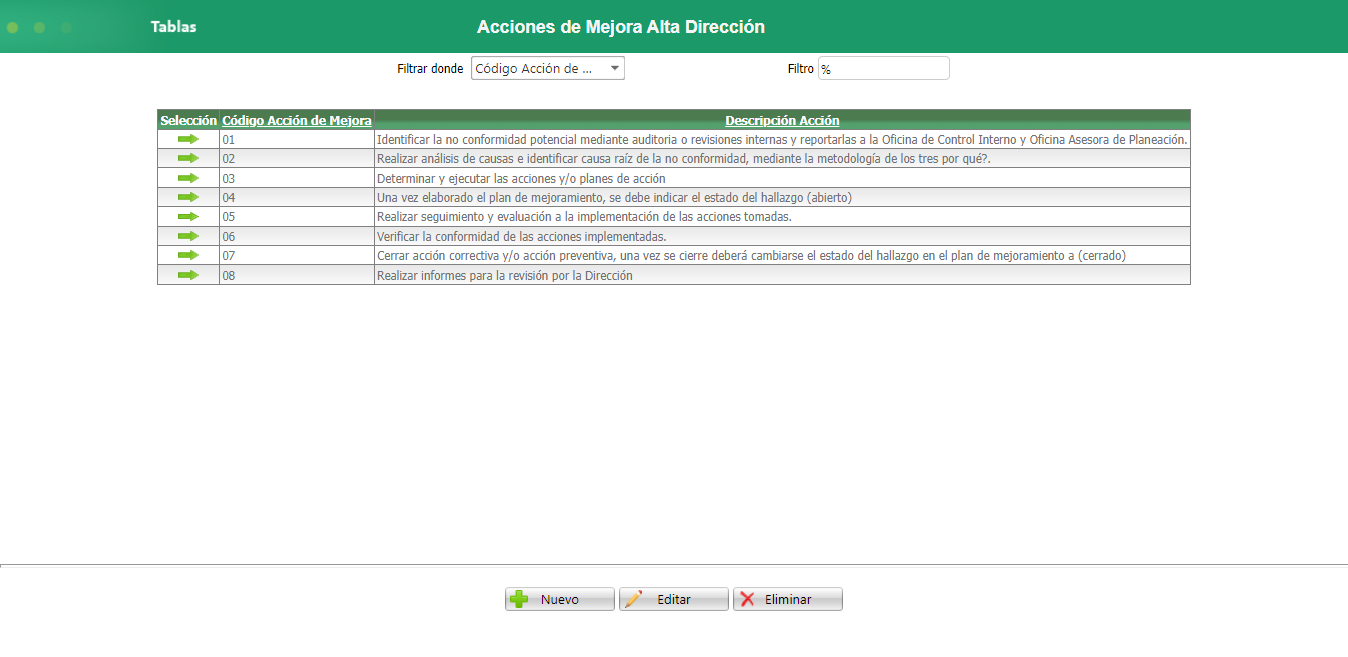Select record 01 using its green arrow

(x=187, y=140)
